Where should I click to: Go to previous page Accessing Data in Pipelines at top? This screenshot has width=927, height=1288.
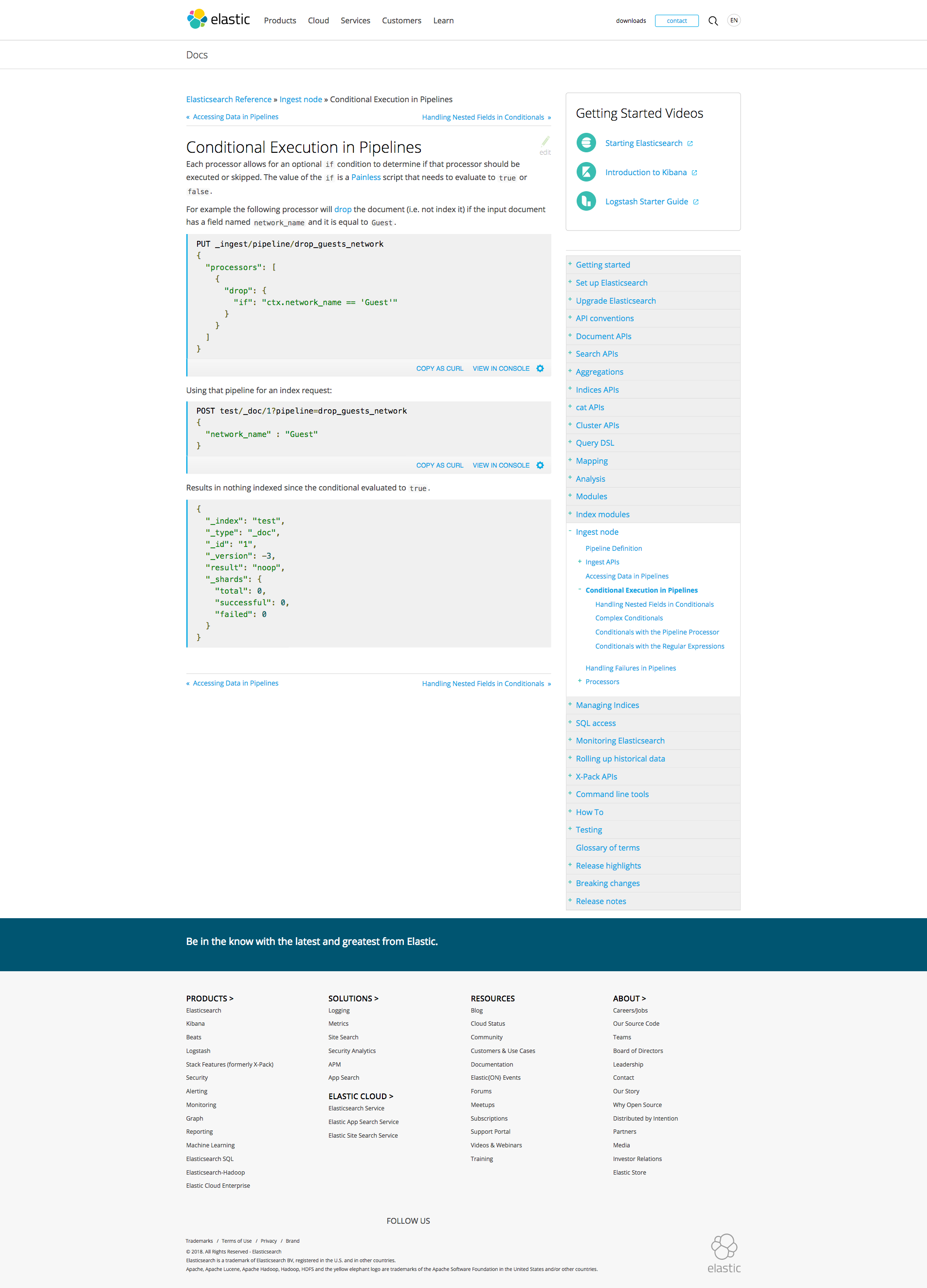tap(235, 117)
